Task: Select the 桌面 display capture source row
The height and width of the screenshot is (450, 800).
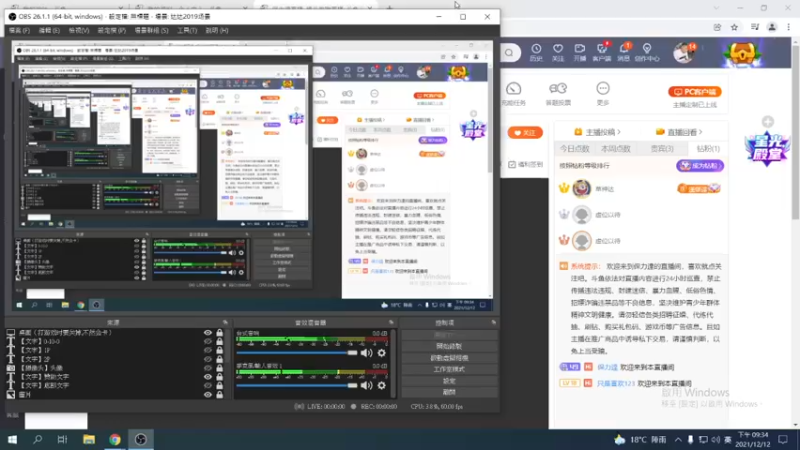Action: point(116,333)
